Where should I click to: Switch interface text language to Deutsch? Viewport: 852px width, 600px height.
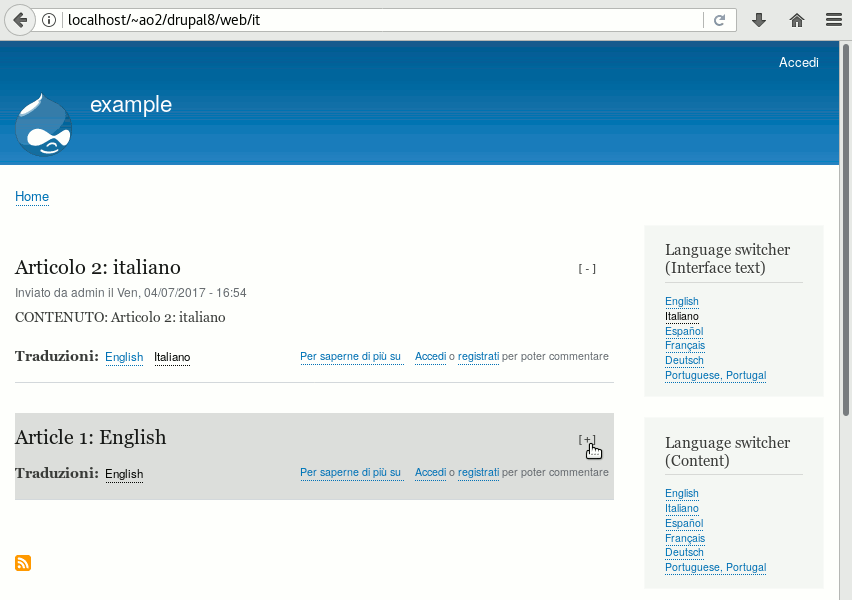[x=684, y=360]
